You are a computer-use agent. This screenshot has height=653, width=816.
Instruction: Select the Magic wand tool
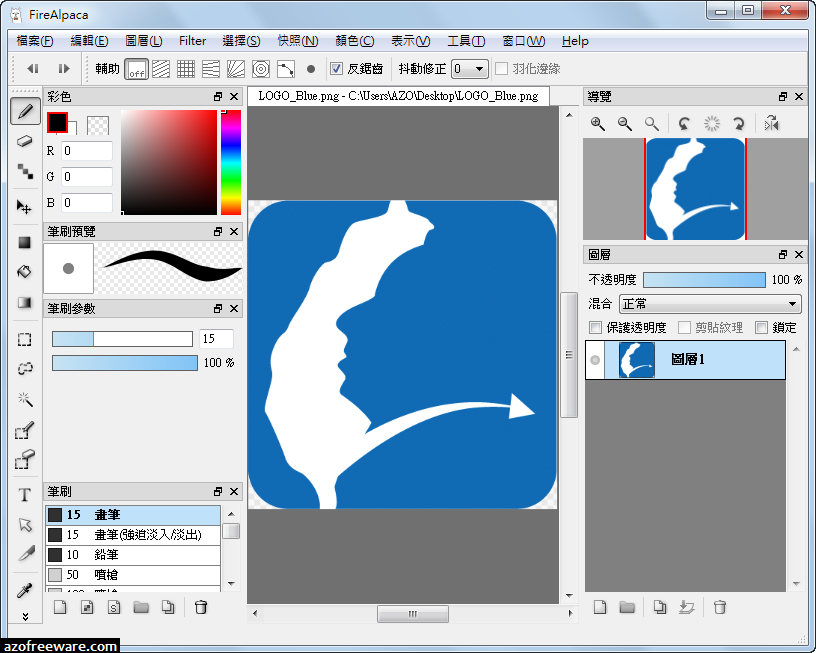(x=25, y=399)
